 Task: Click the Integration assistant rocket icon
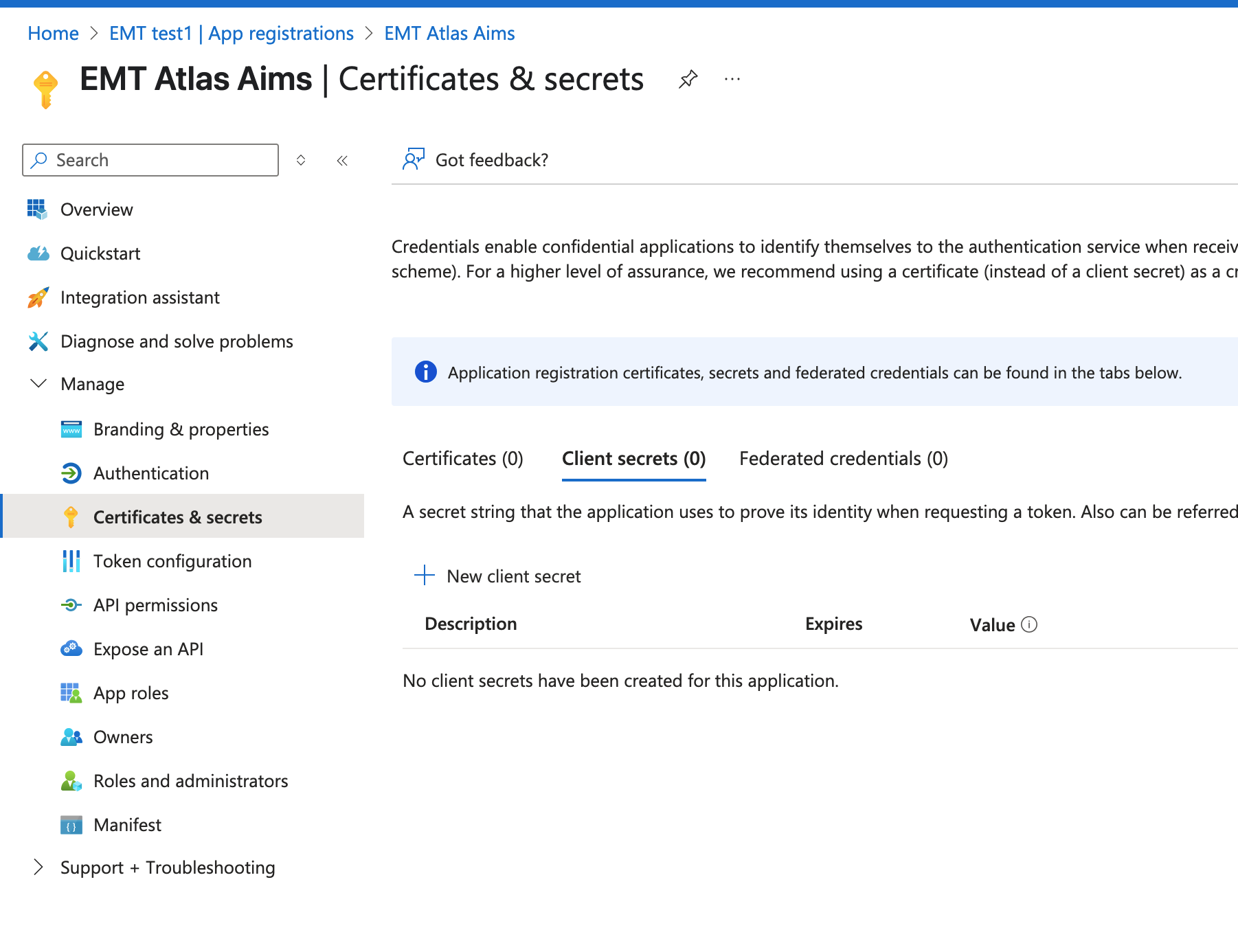pos(38,297)
